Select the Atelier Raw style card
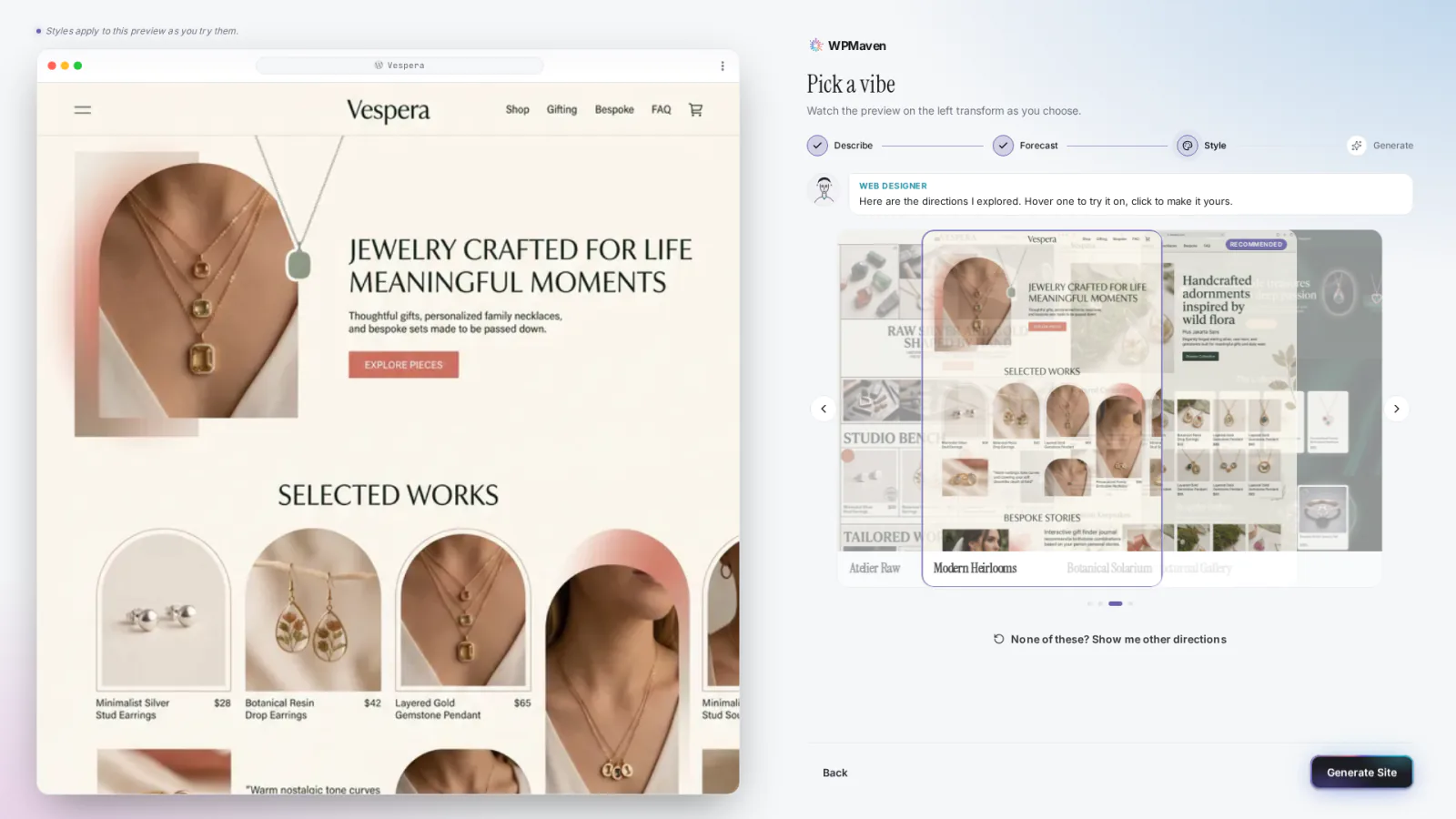The width and height of the screenshot is (1456, 819). pos(879,409)
